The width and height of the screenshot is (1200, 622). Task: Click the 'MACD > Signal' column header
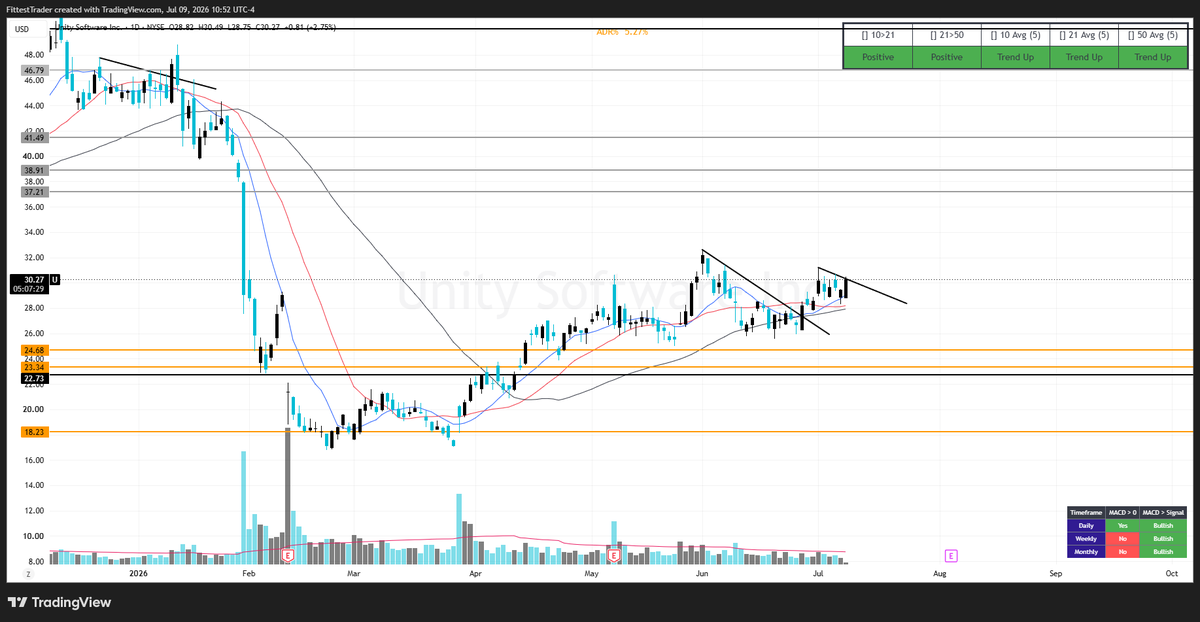(x=1163, y=512)
